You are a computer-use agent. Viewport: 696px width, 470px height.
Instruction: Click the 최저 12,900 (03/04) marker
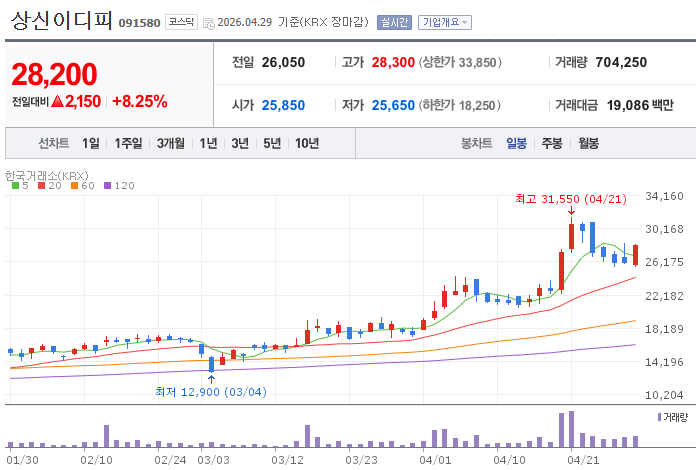tap(211, 392)
